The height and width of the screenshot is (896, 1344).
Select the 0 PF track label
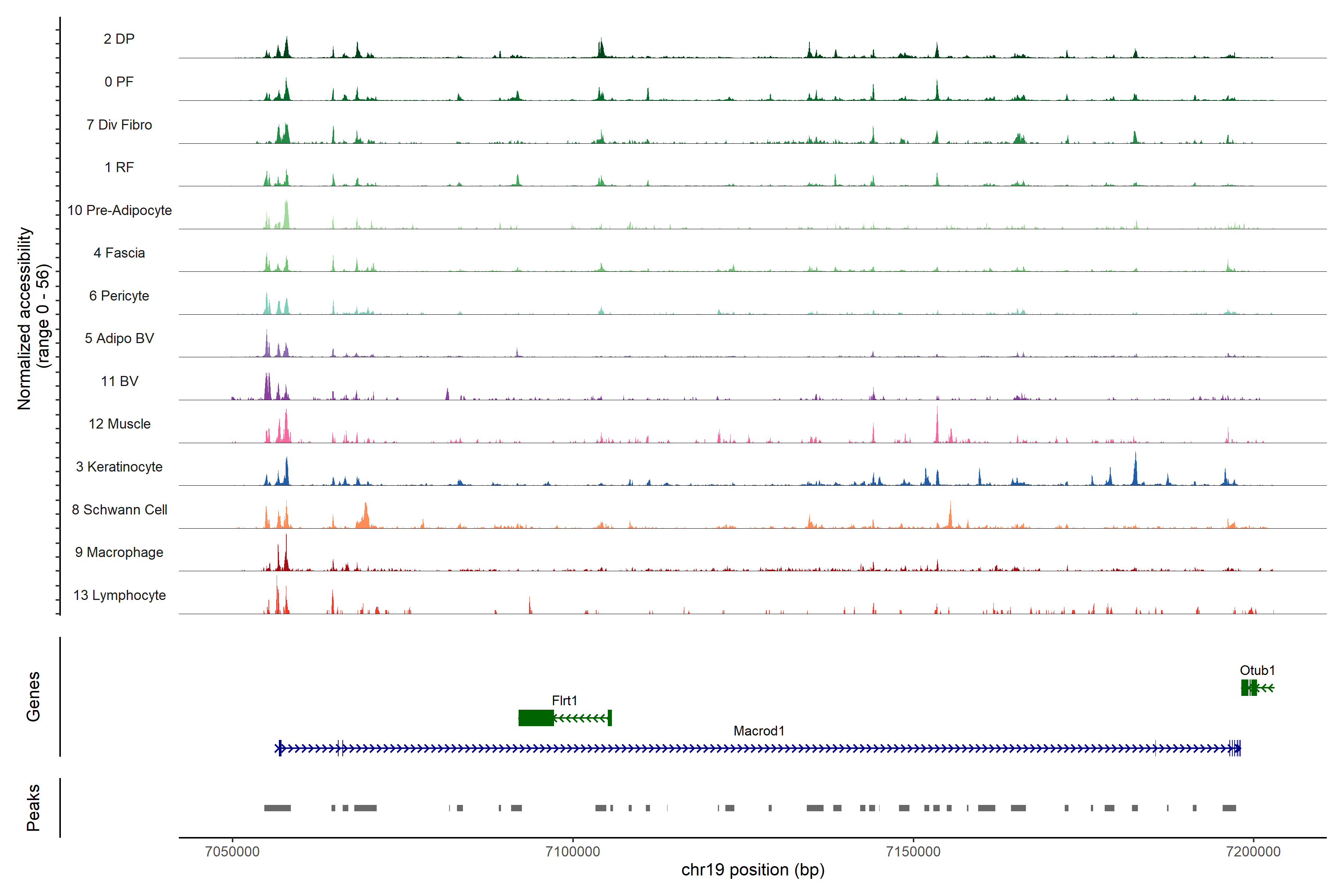tap(119, 82)
